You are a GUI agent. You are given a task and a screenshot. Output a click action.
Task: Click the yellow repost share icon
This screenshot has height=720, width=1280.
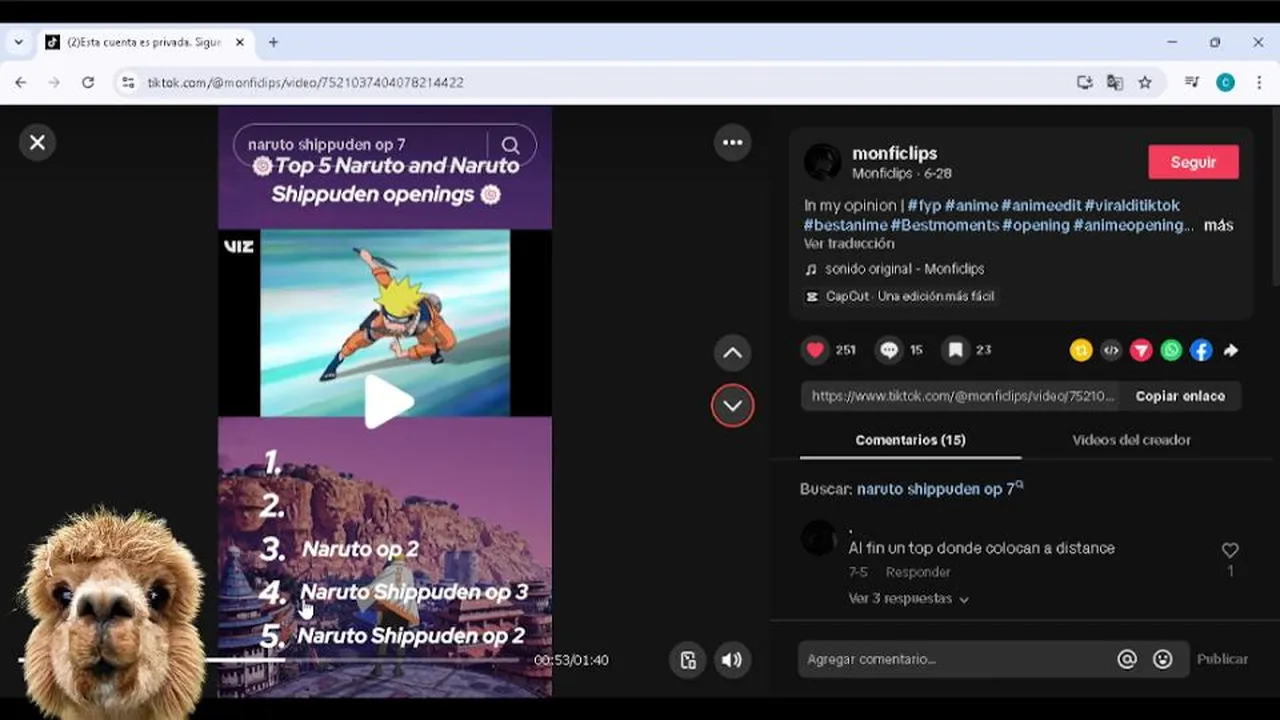click(x=1081, y=350)
